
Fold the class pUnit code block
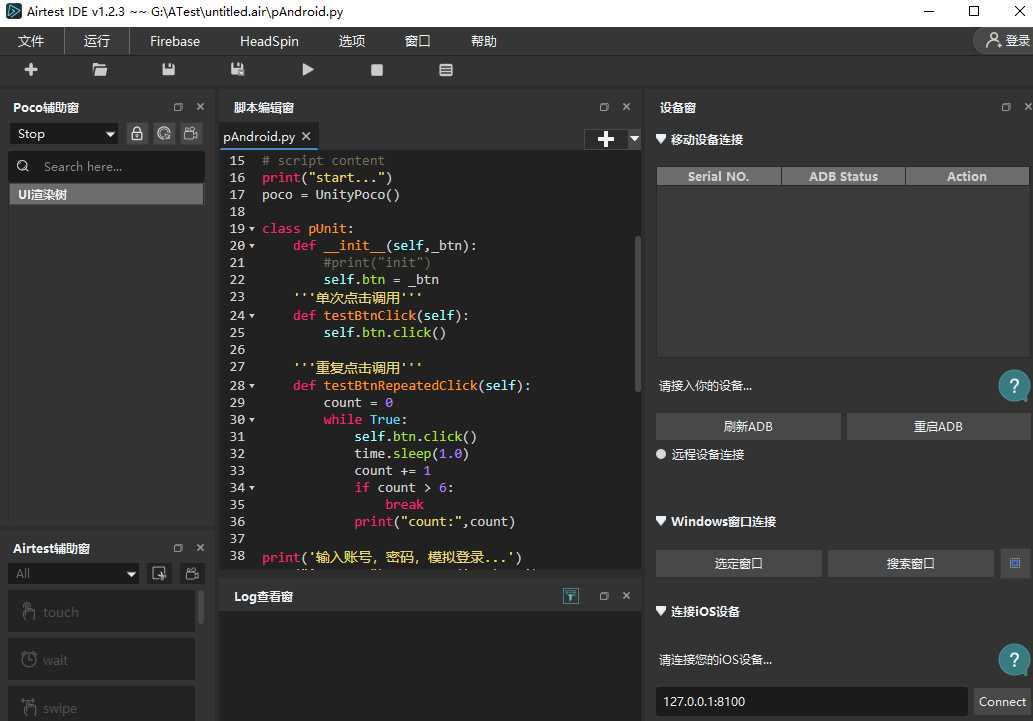coord(252,229)
